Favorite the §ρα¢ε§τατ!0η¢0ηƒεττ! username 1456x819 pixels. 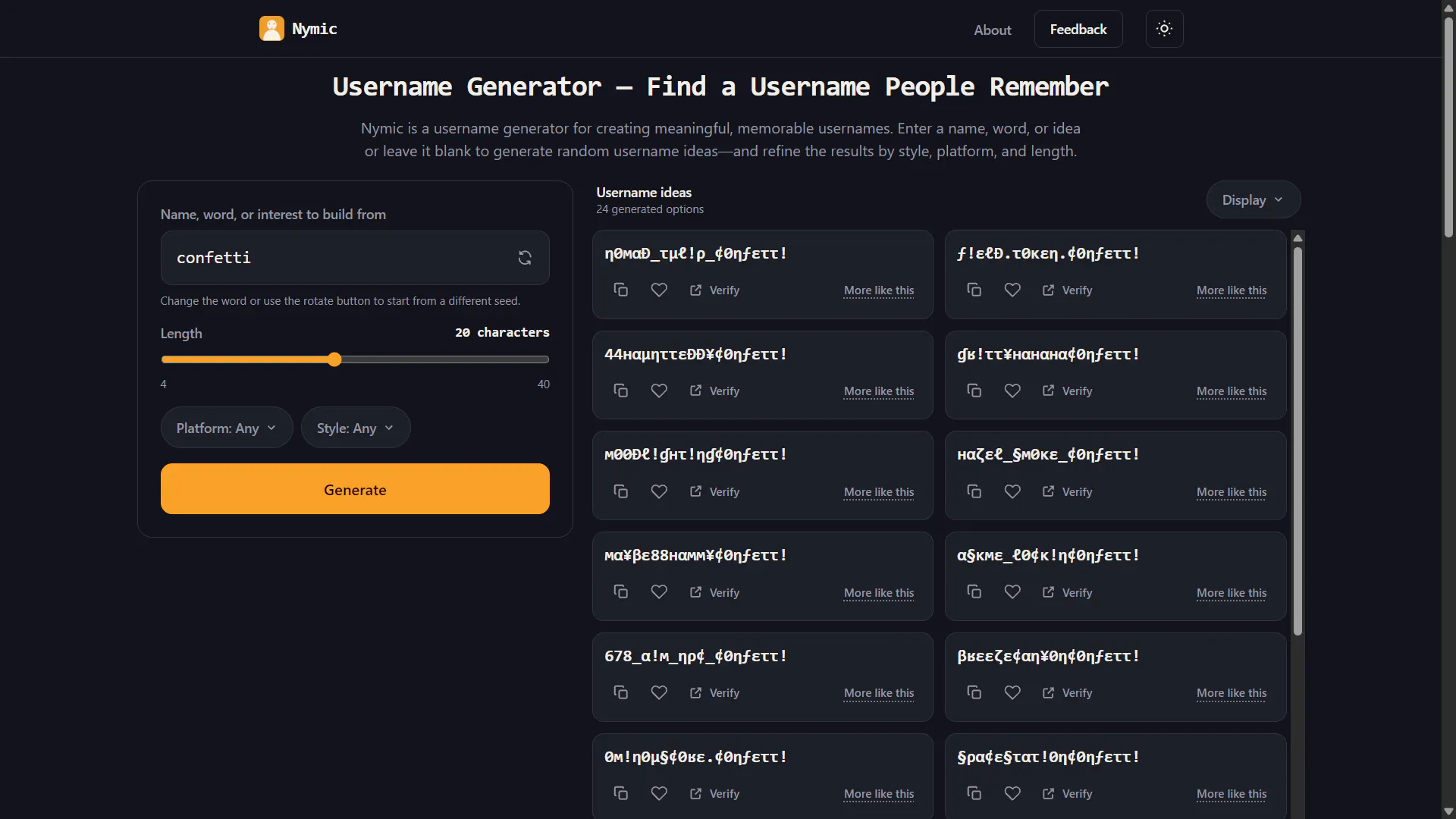click(1012, 794)
